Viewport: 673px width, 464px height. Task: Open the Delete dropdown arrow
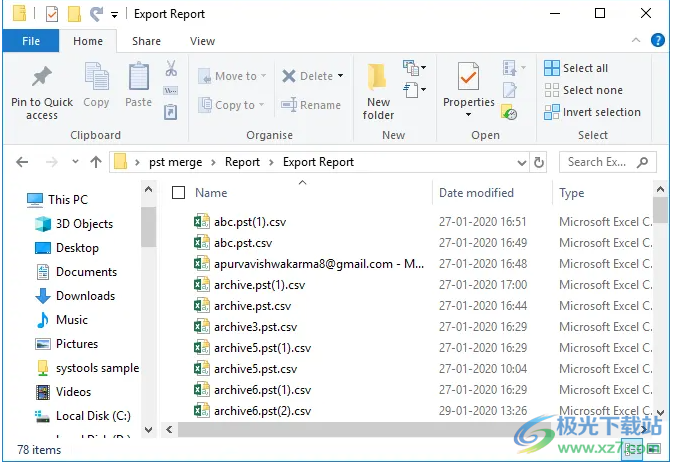[340, 76]
